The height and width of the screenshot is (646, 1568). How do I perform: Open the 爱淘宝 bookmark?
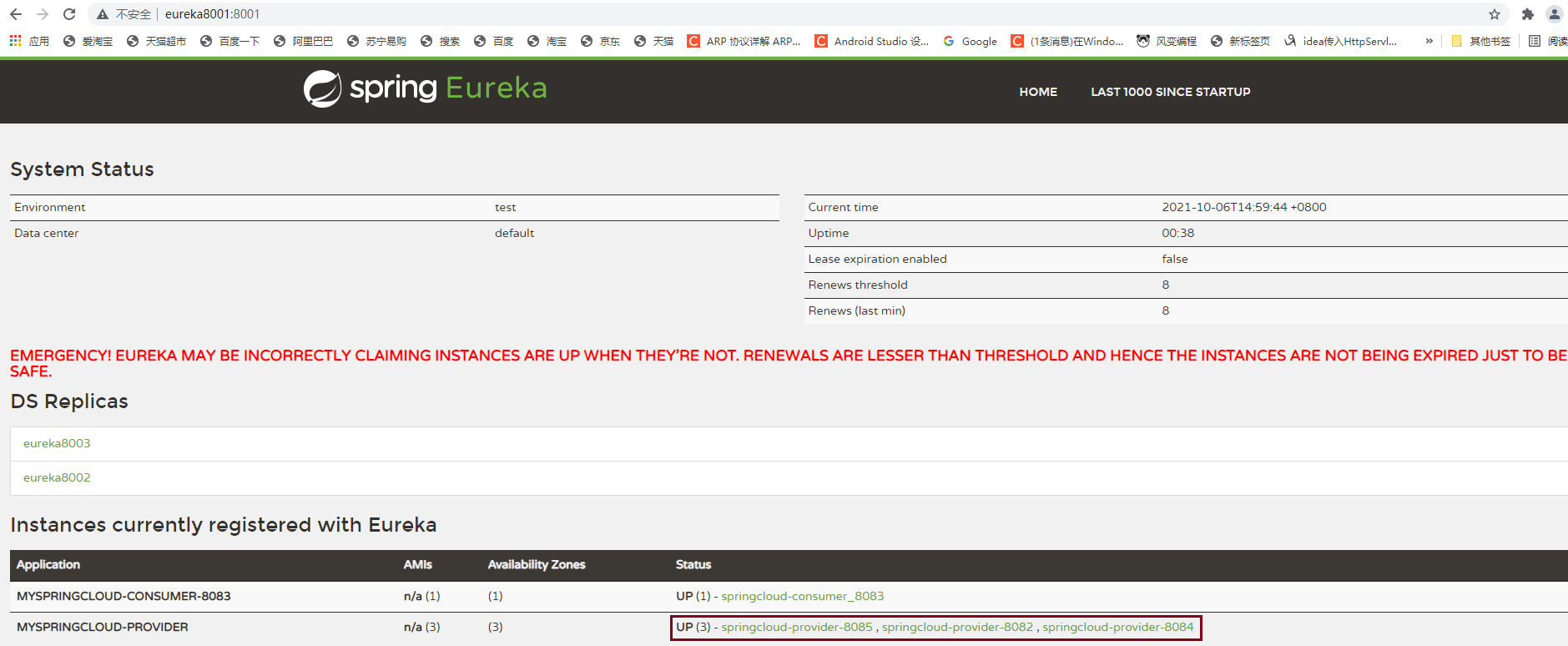click(x=88, y=41)
